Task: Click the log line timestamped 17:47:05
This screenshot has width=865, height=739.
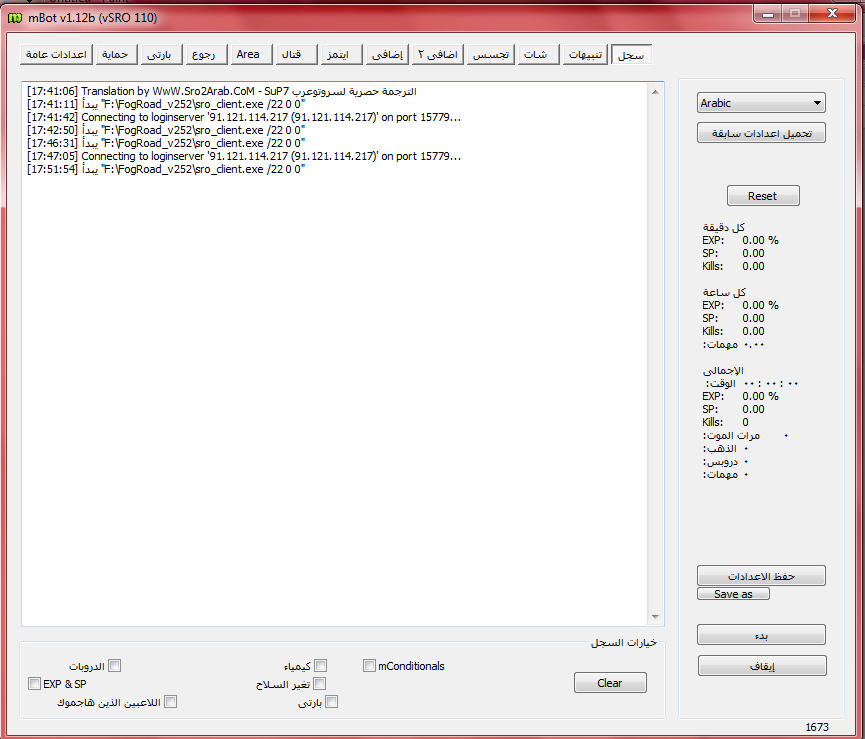Action: click(244, 156)
